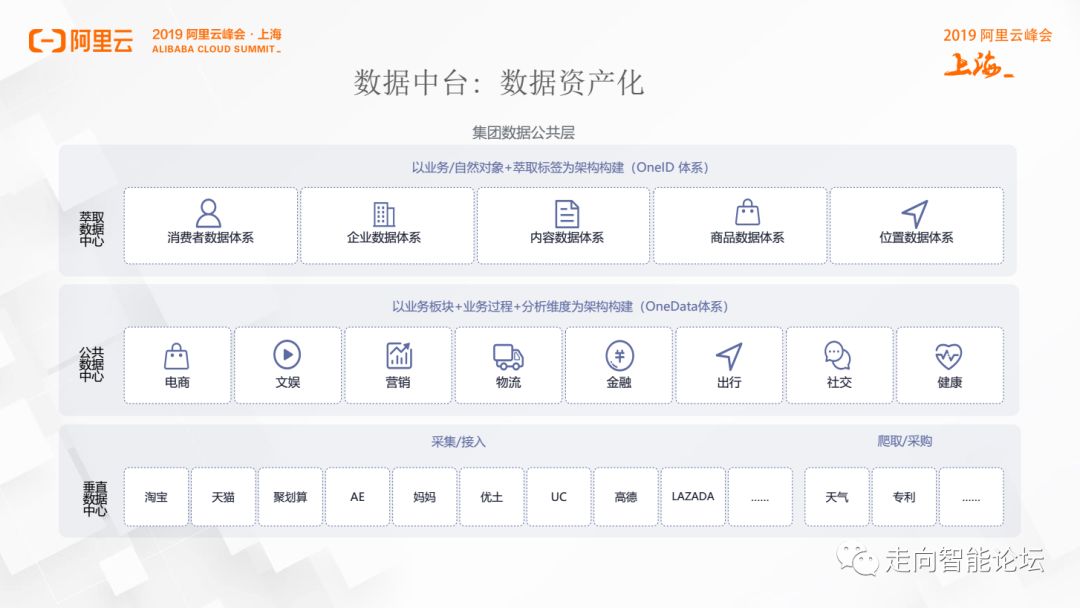This screenshot has height=608, width=1080.
Task: Select the 优土 data source box
Action: 492,497
